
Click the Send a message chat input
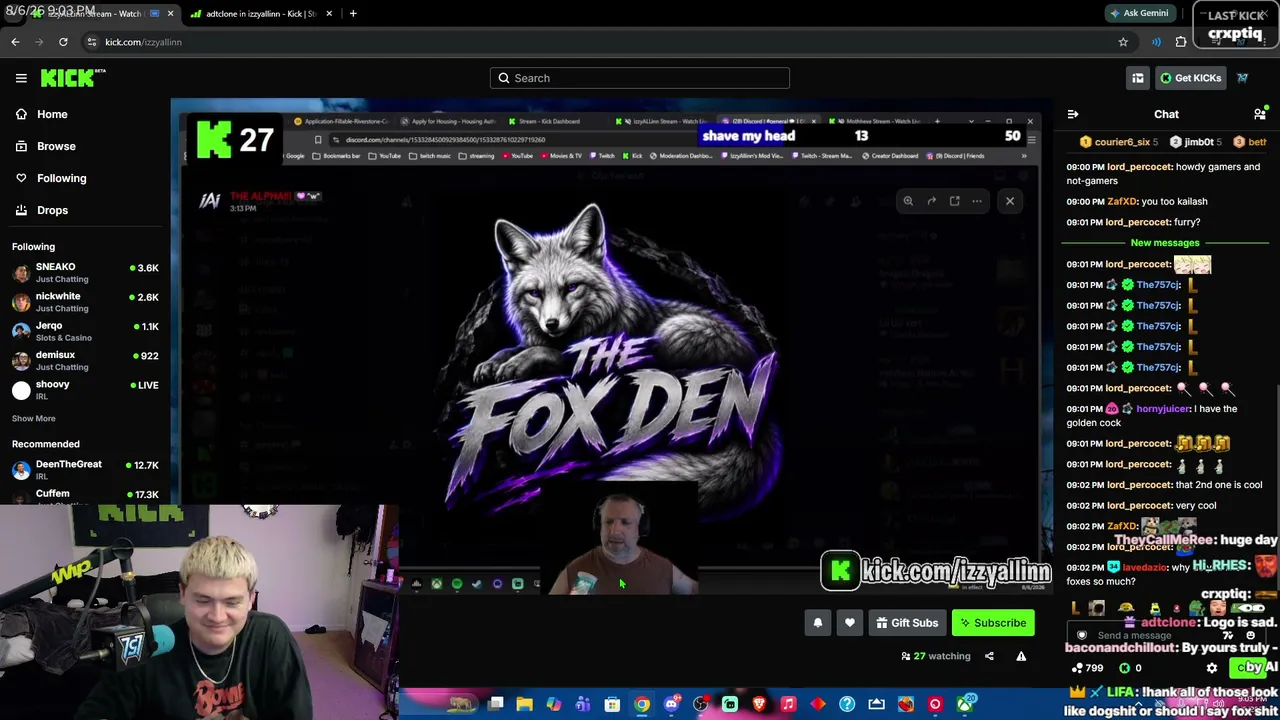(1165, 635)
